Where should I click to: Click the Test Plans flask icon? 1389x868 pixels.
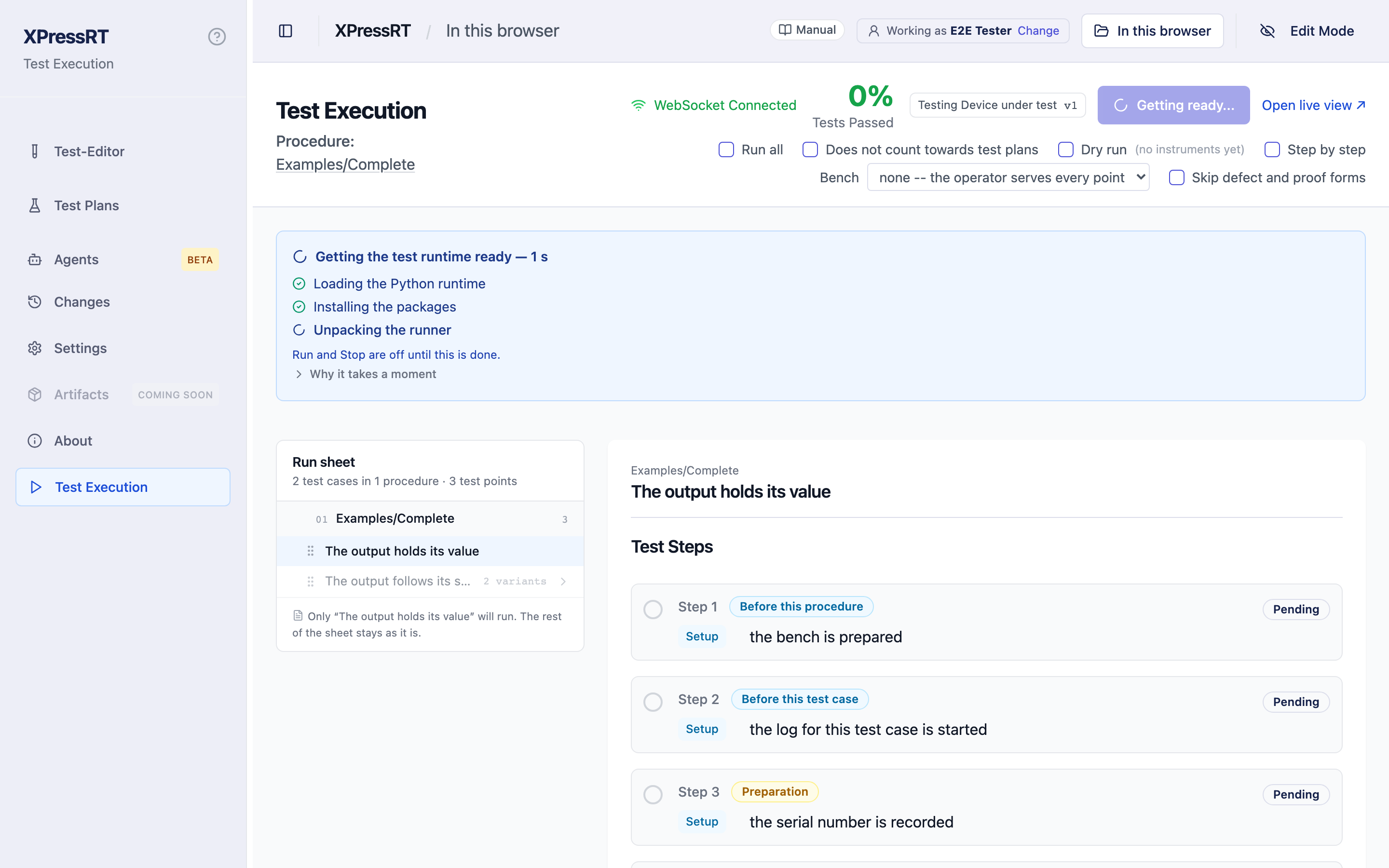pyautogui.click(x=35, y=205)
